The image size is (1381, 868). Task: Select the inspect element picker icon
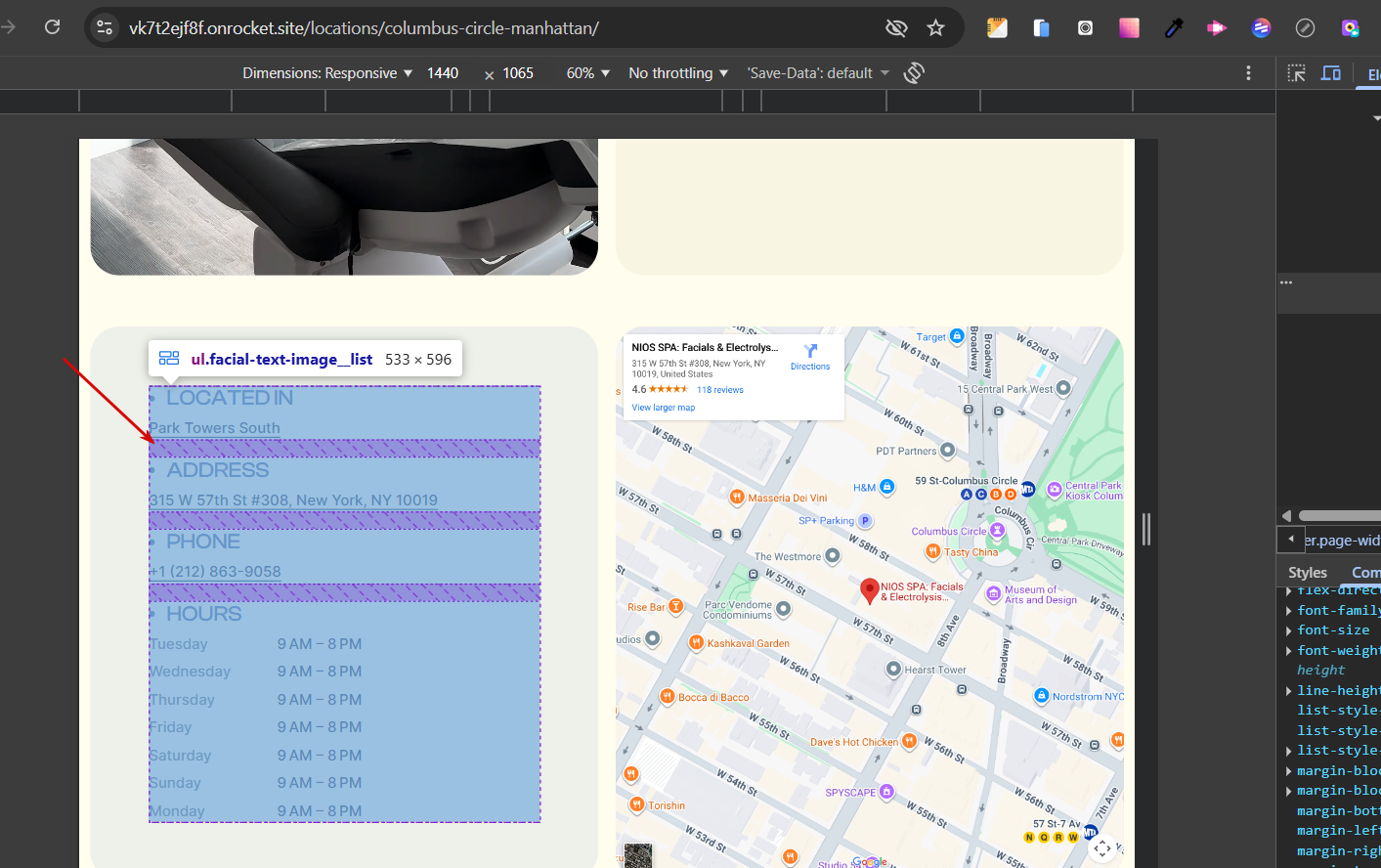(1297, 73)
